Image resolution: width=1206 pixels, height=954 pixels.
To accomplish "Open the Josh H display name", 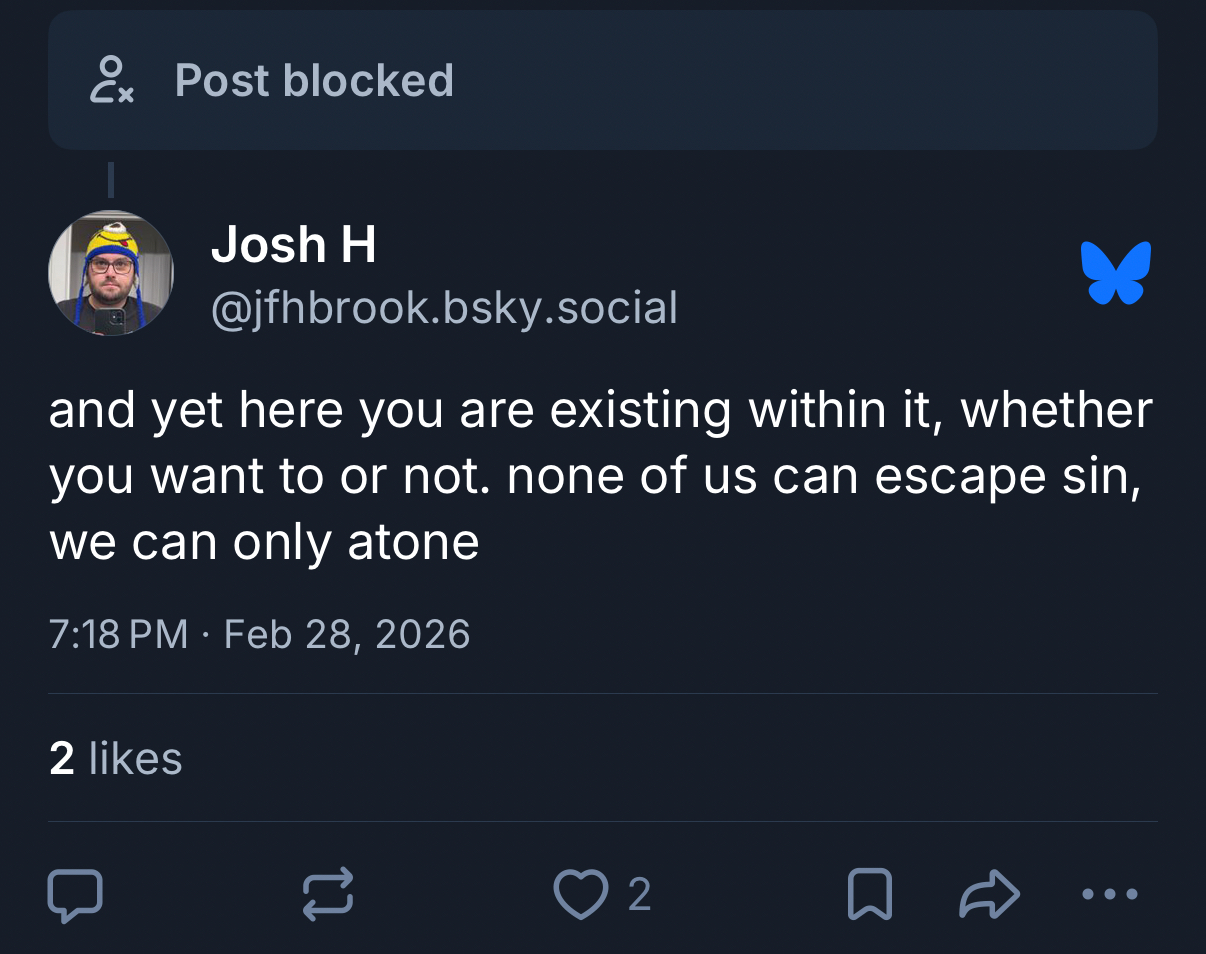I will tap(293, 244).
